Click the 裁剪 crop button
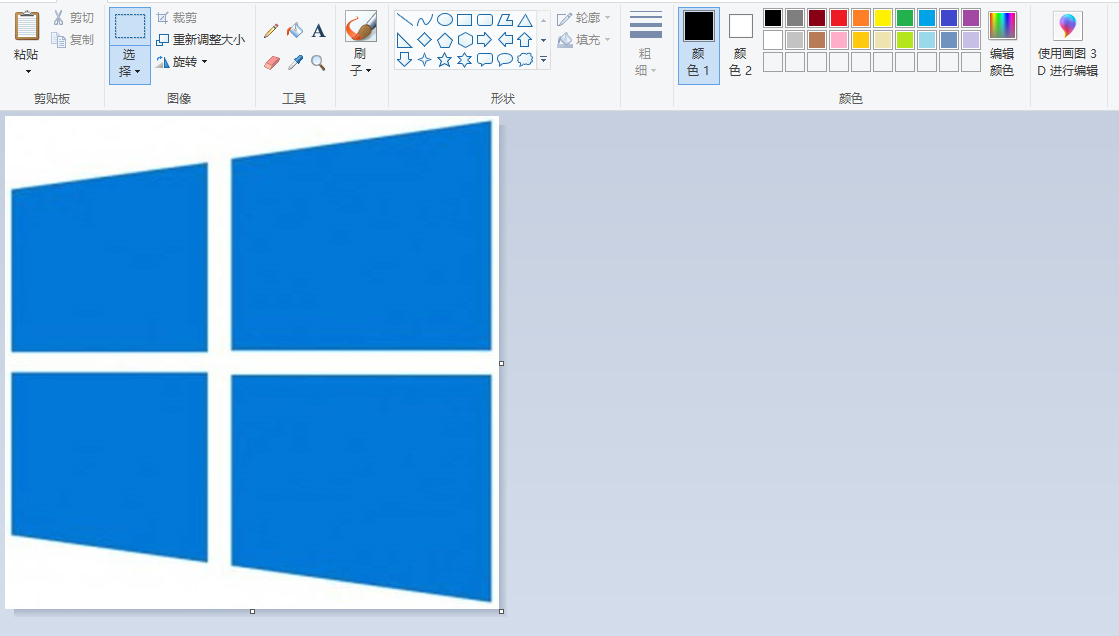The height and width of the screenshot is (636, 1119). (x=177, y=18)
